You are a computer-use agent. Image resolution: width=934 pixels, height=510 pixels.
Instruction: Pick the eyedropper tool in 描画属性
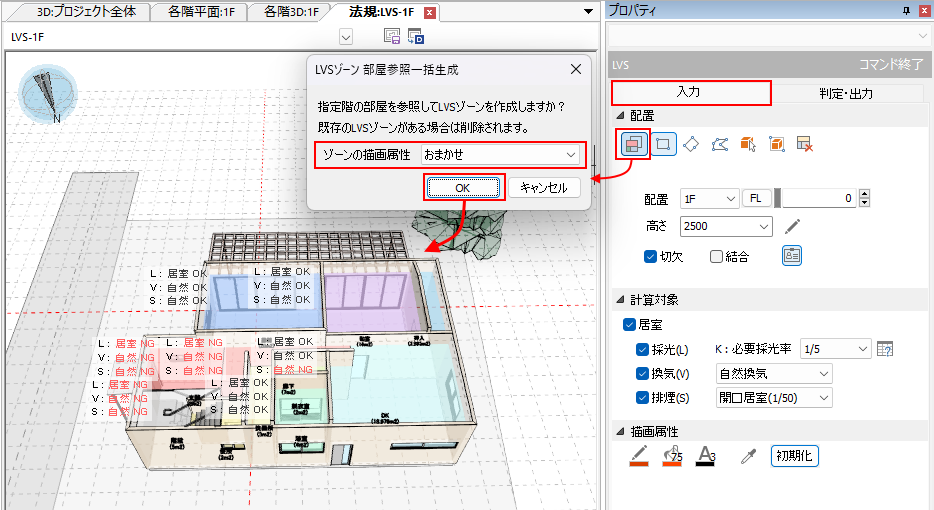746,456
